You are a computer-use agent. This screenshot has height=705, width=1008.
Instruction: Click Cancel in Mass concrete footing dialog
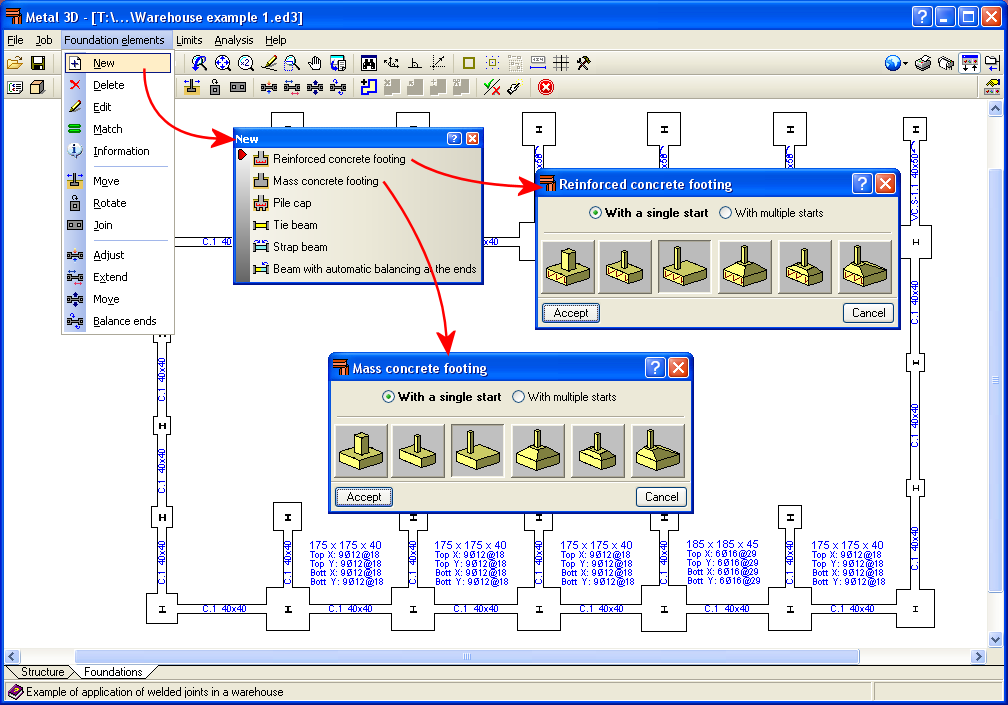662,497
